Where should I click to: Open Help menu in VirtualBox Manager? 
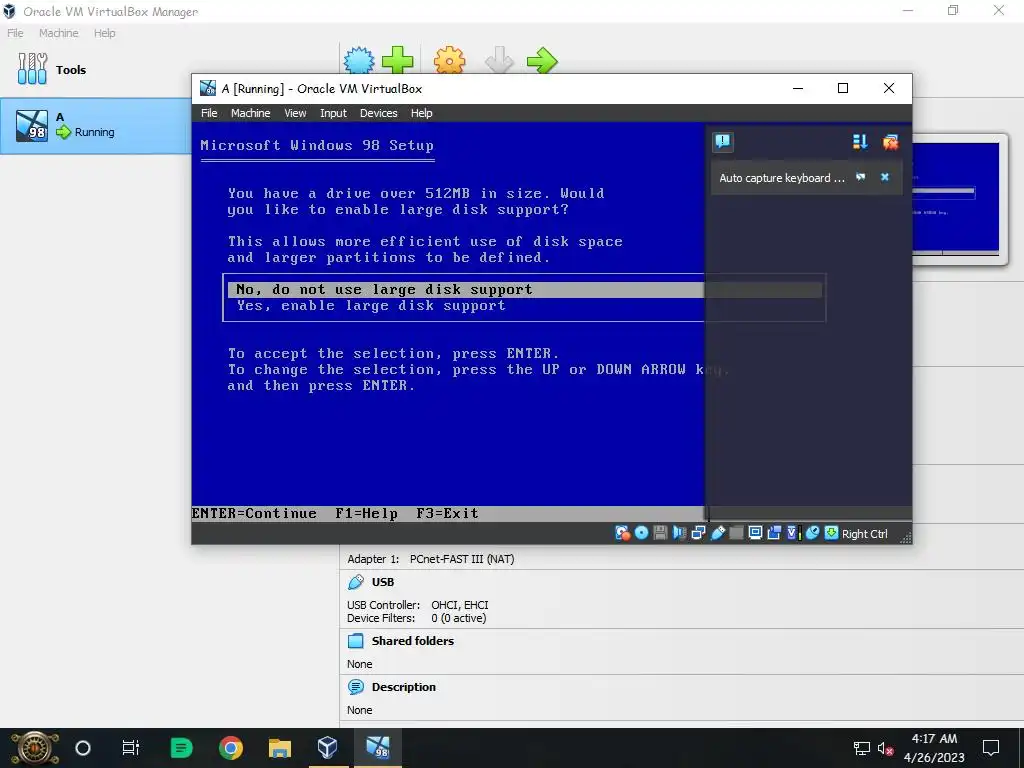coord(104,33)
